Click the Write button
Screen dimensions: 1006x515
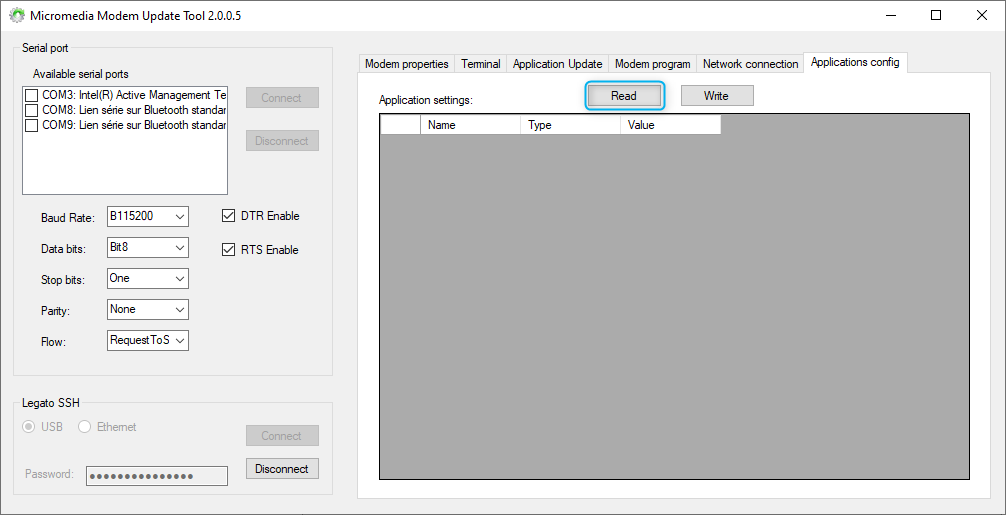(x=716, y=96)
